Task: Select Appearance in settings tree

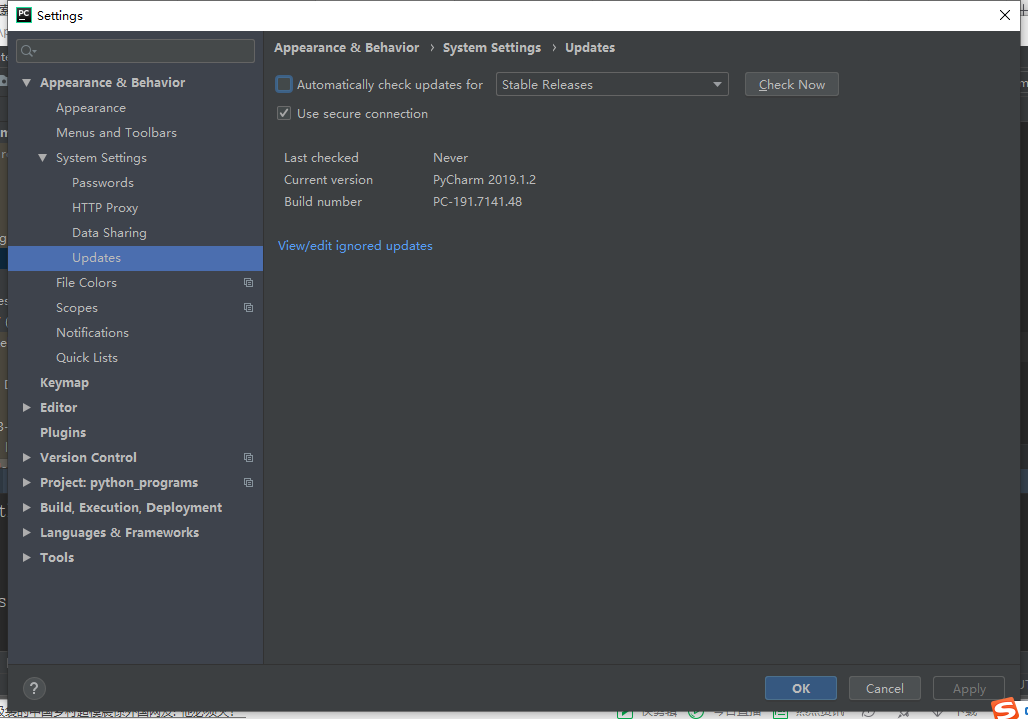Action: 90,108
